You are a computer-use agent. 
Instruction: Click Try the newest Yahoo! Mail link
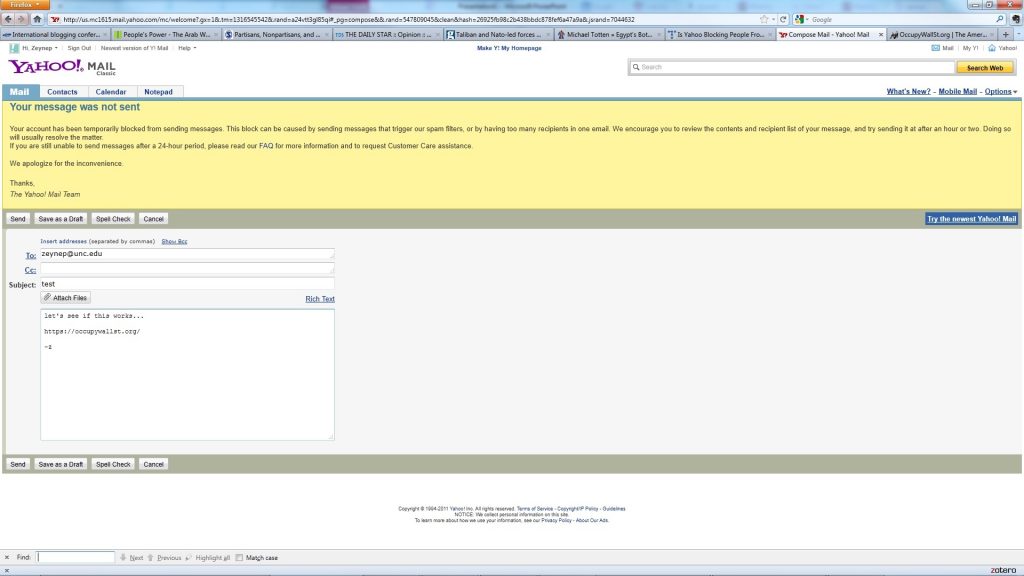pyautogui.click(x=971, y=219)
